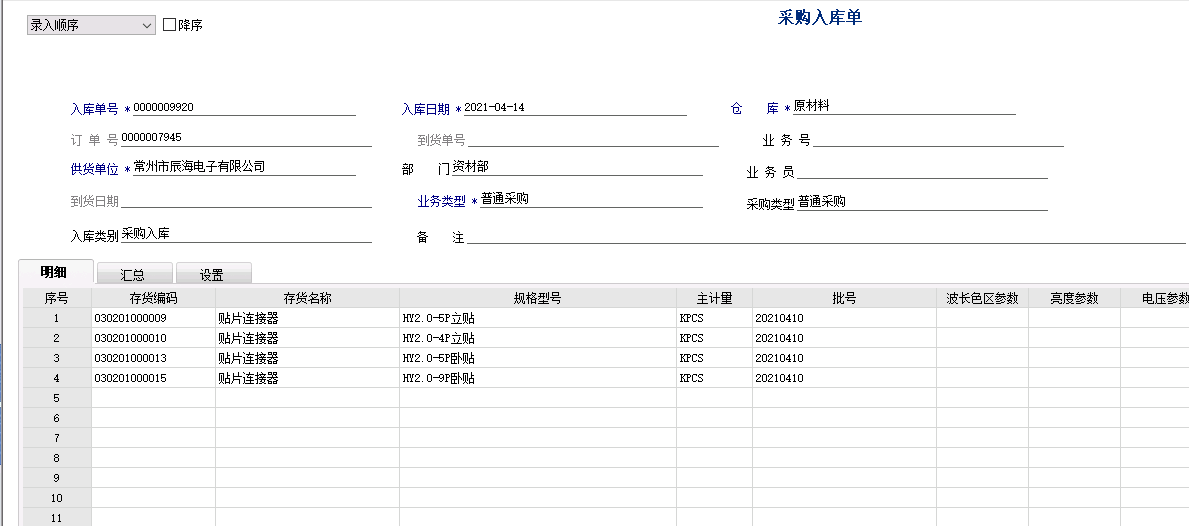
Task: Select cell HY2.0-9P卧贴
Action: (538, 377)
